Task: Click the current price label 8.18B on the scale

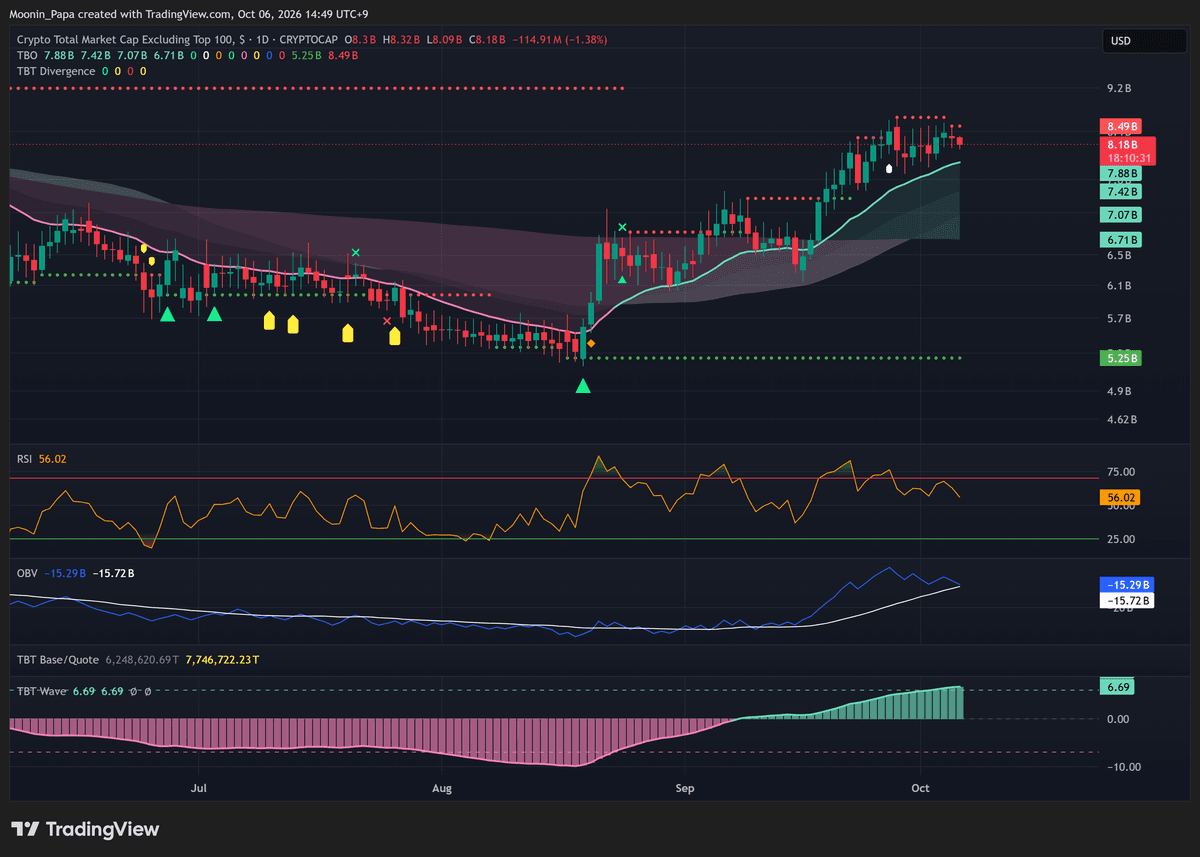Action: coord(1129,144)
